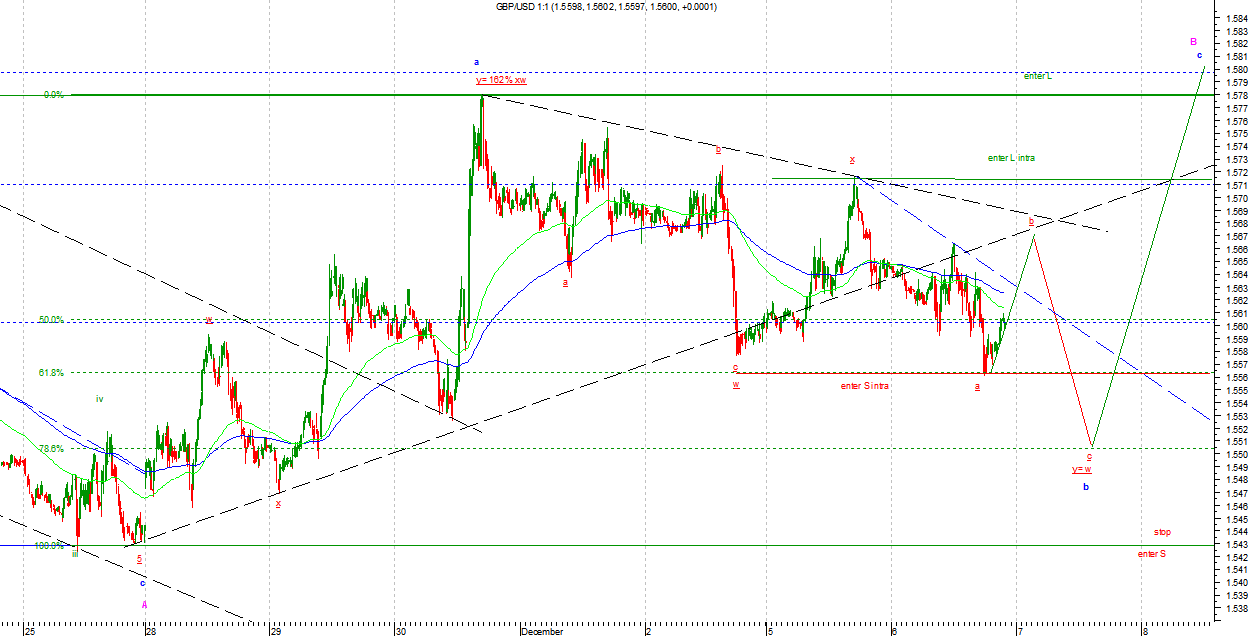Select the red 'y= w' projection label

1081,469
